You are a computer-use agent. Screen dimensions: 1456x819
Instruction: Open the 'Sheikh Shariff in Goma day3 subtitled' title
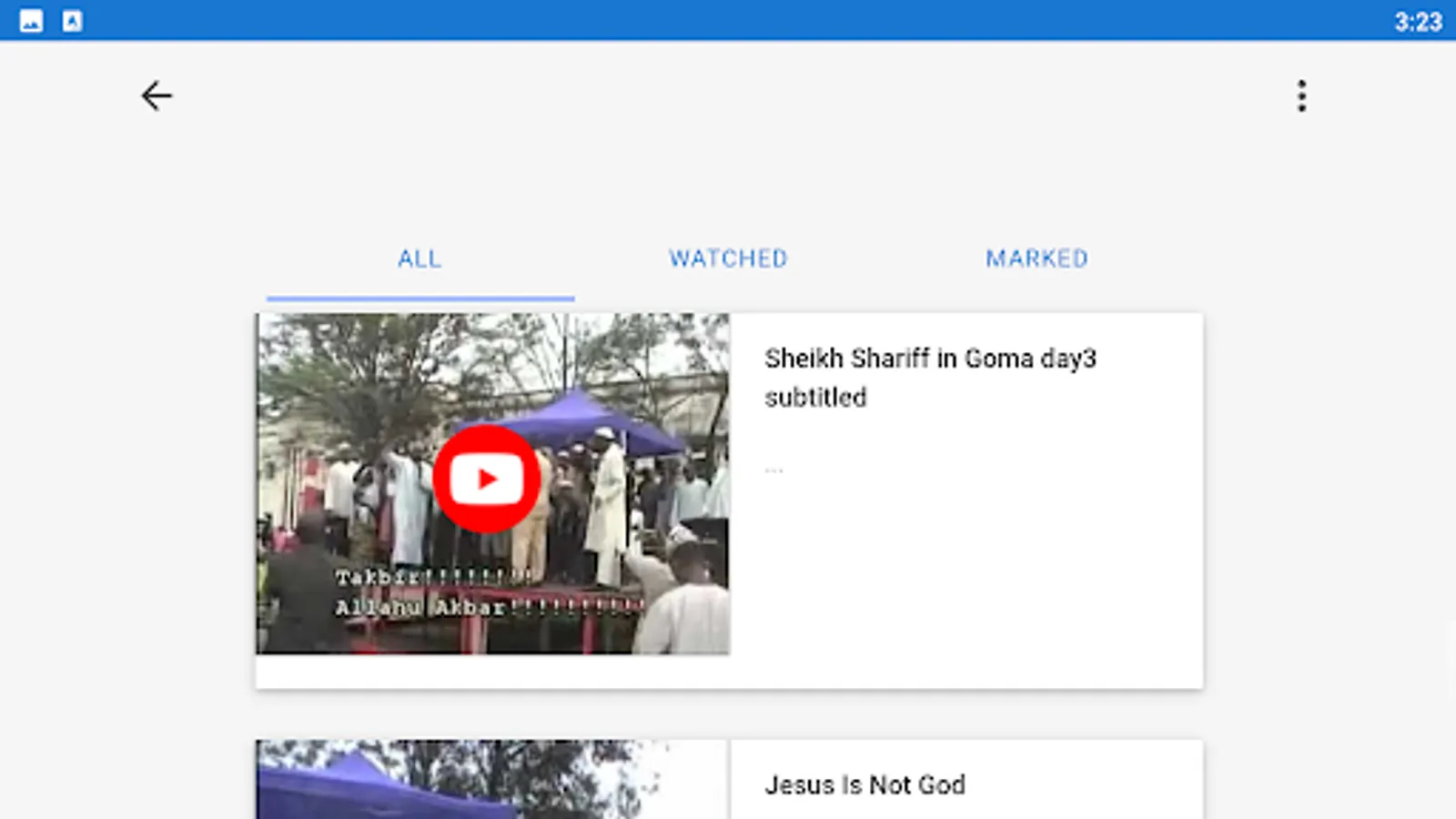coord(930,378)
